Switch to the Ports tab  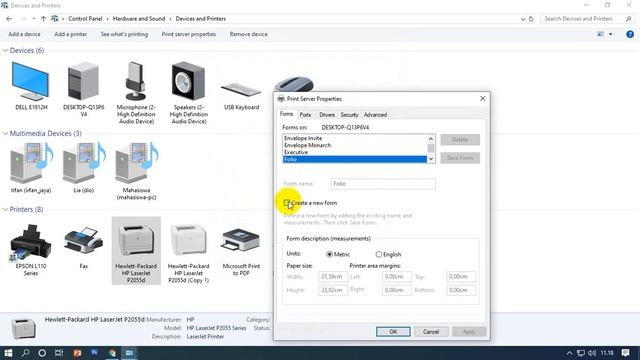[305, 115]
